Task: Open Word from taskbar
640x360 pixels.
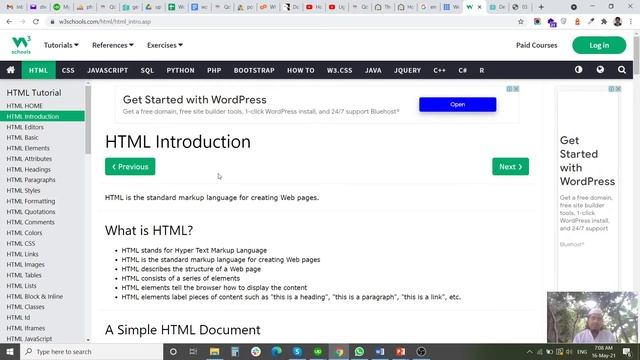Action: [x=380, y=351]
